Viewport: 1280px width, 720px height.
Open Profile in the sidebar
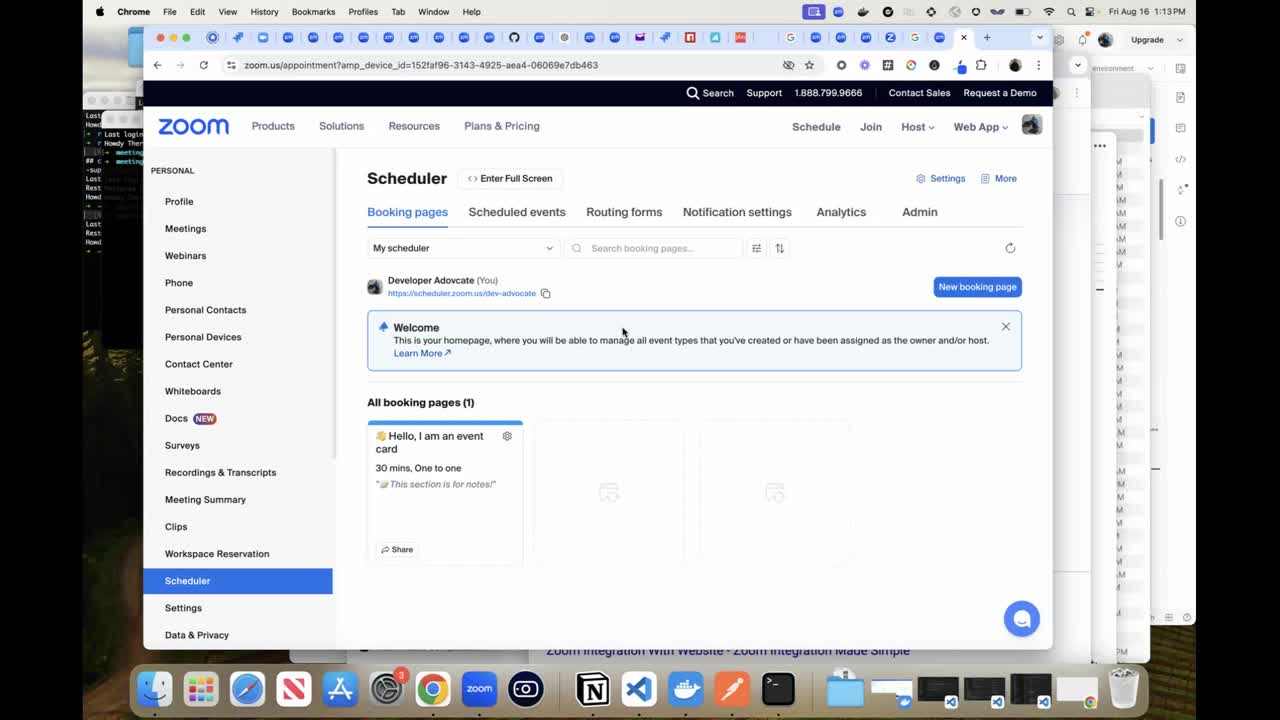pyautogui.click(x=179, y=202)
